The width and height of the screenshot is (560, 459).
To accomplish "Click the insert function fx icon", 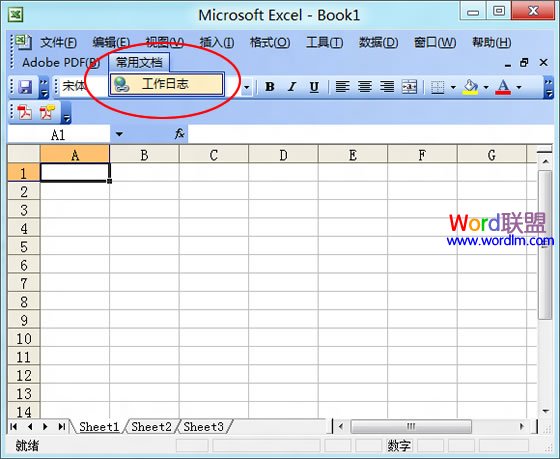I will (x=179, y=134).
